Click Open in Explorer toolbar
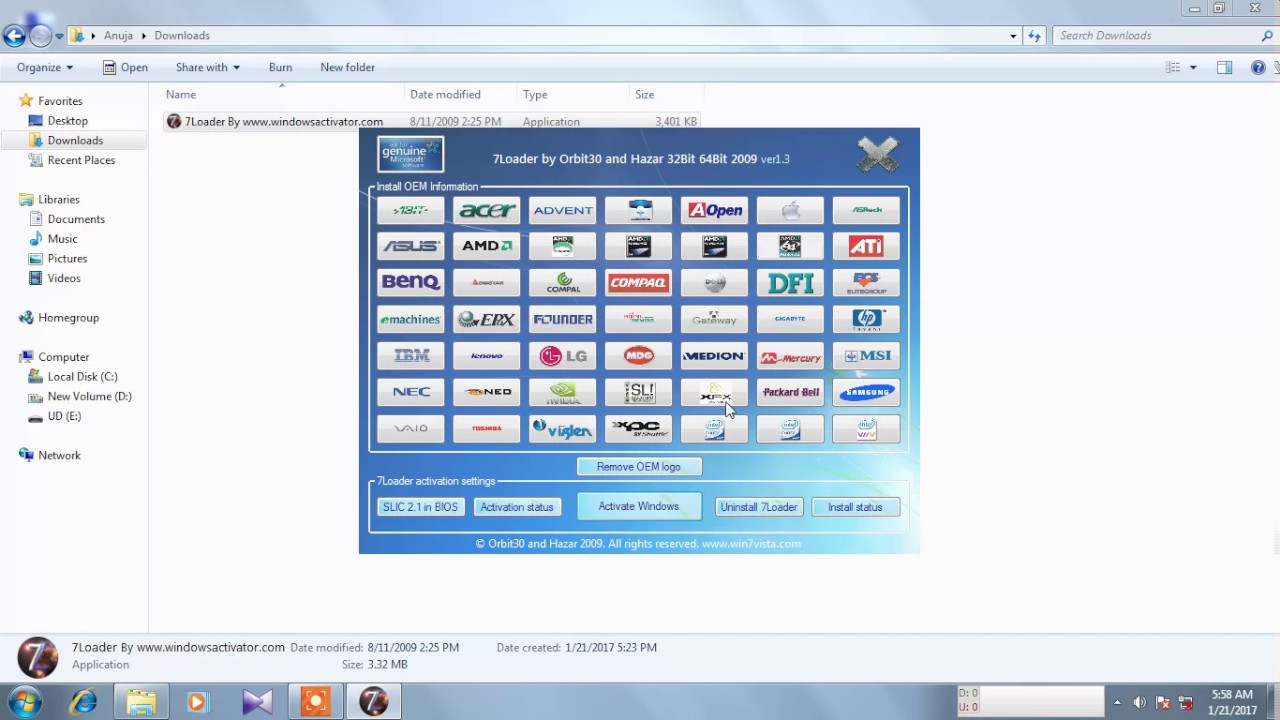The image size is (1280, 720). point(125,67)
